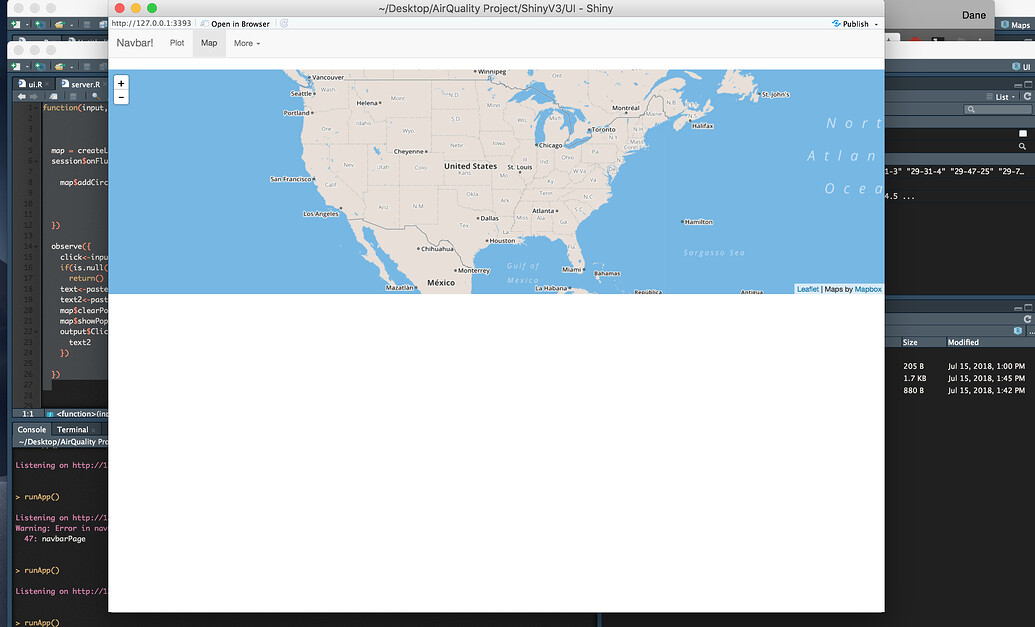Open the Leaflet attribution link
Screen dimensions: 1035x627
click(x=807, y=289)
